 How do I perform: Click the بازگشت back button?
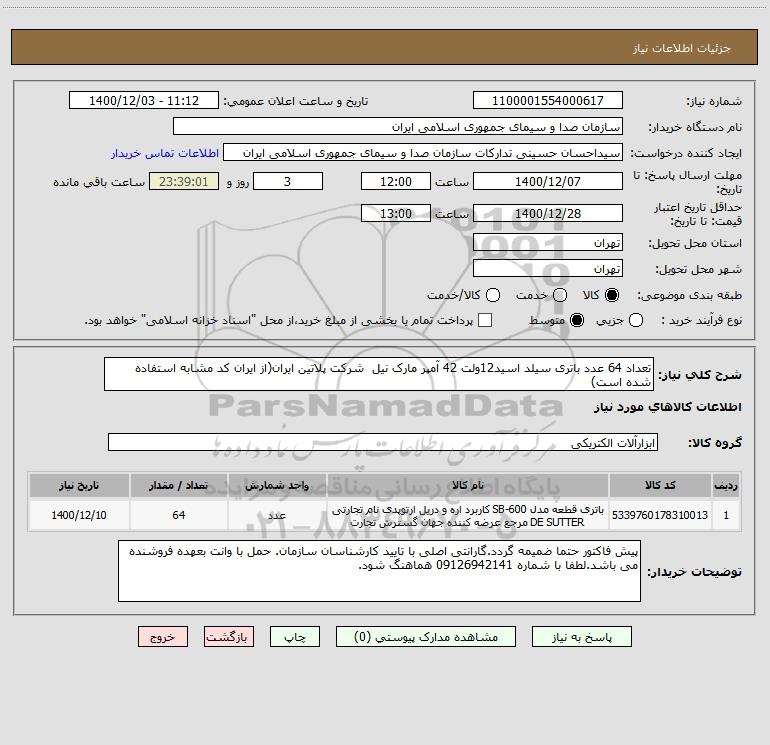coord(229,636)
